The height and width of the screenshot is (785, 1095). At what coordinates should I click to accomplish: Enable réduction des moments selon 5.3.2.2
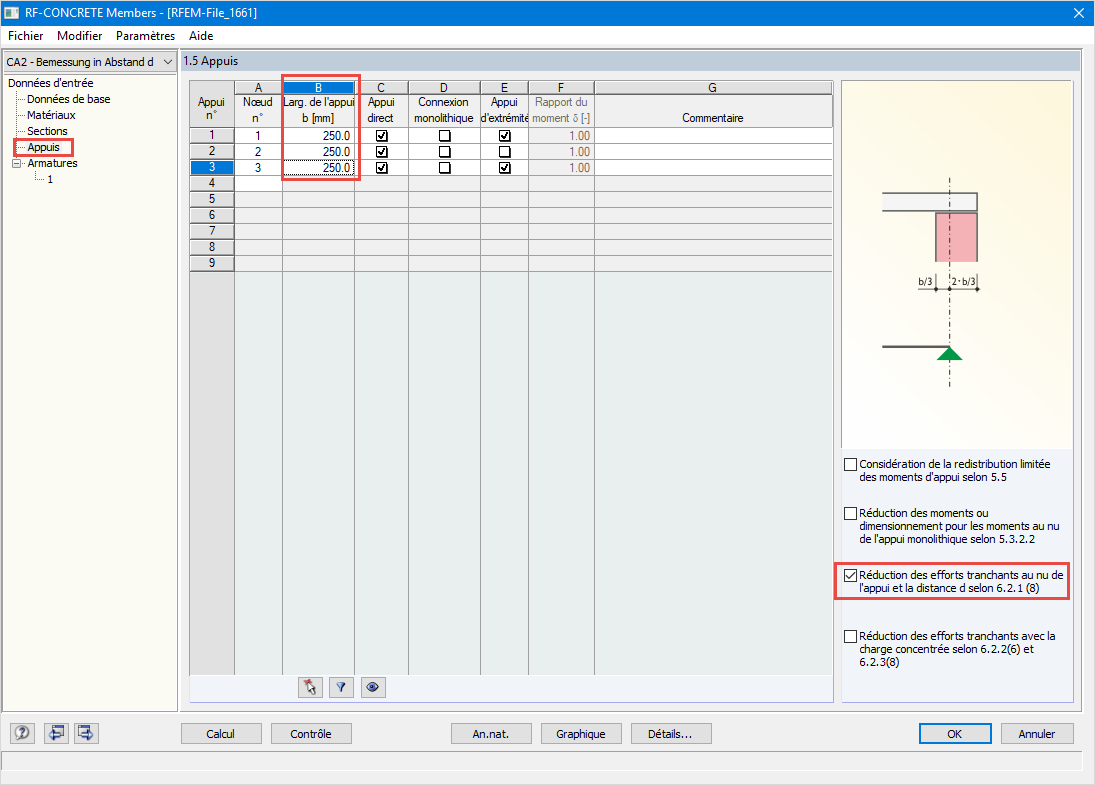[850, 513]
